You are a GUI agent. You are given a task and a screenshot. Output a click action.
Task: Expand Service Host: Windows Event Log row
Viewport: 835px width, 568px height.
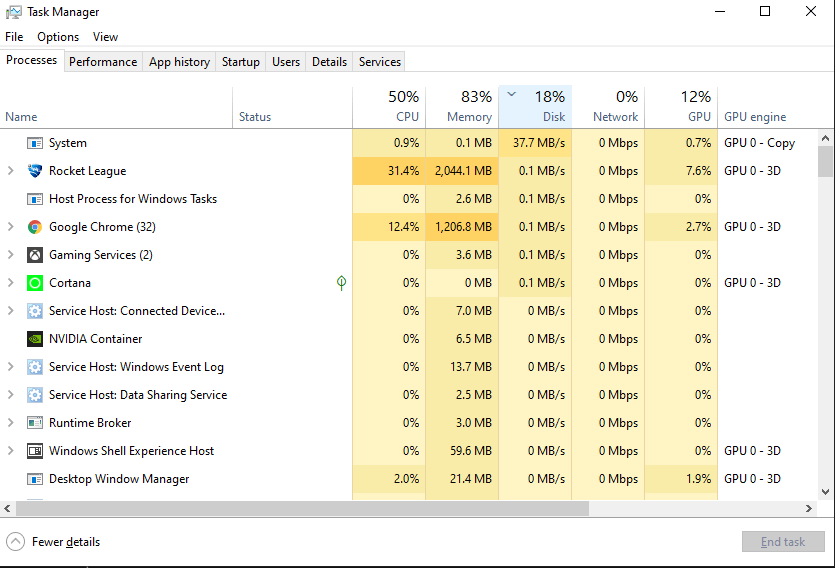[x=10, y=367]
